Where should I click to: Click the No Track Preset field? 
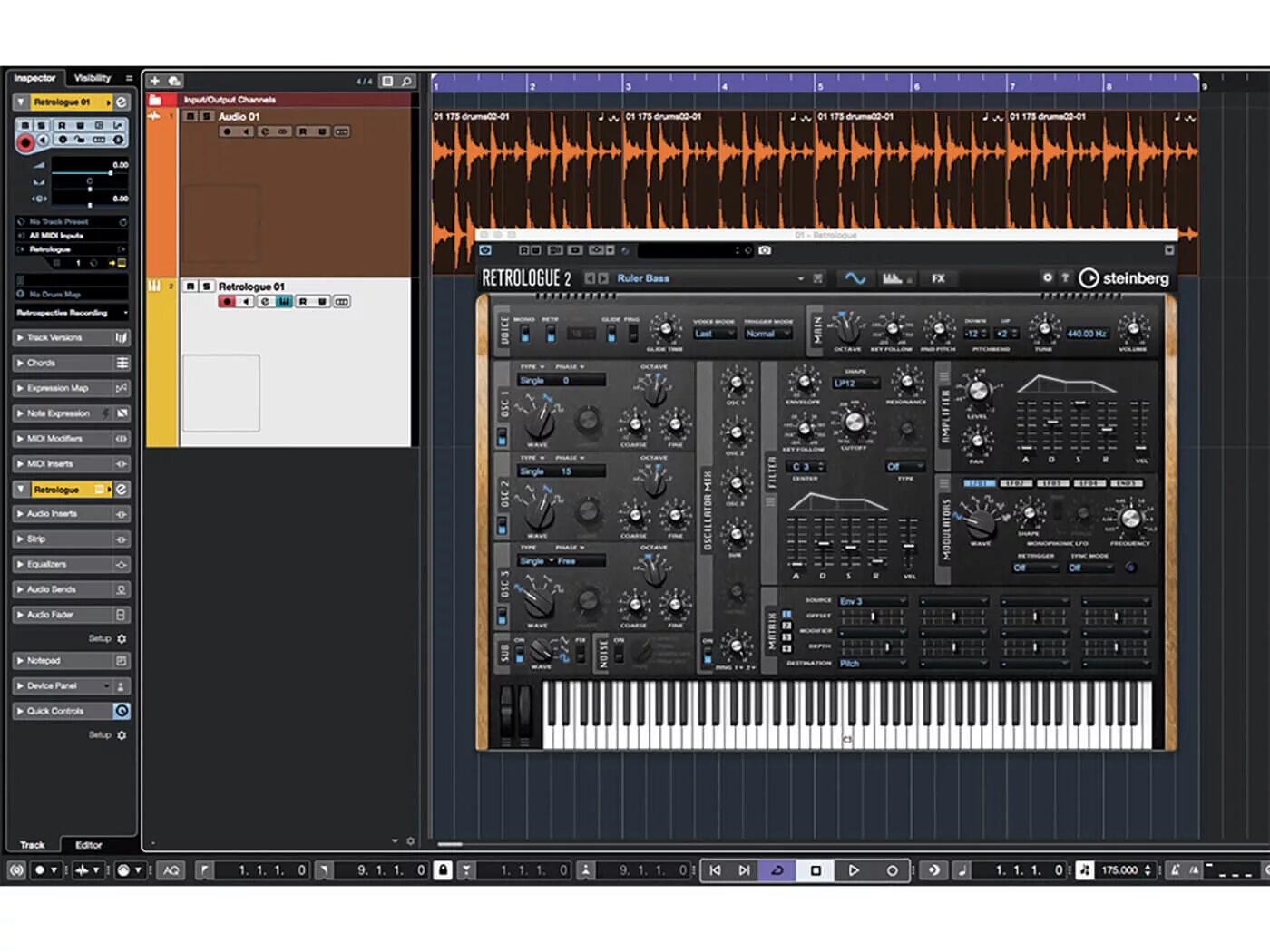71,222
